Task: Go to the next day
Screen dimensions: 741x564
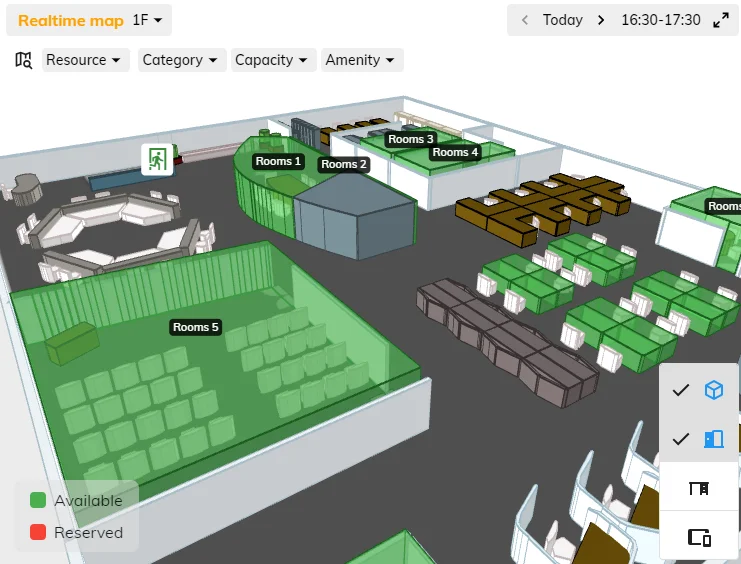Action: tap(601, 20)
